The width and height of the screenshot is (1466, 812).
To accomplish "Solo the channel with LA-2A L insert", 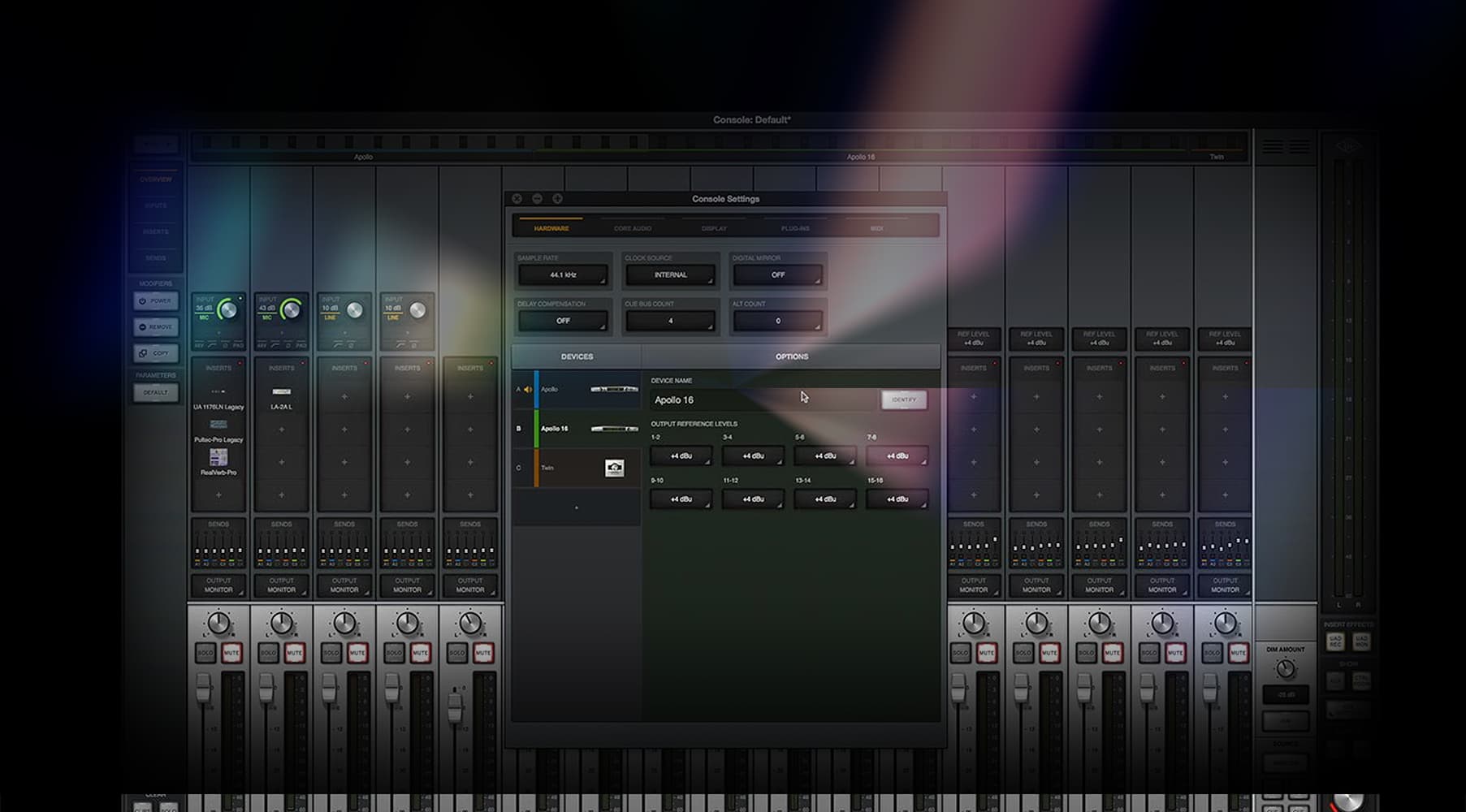I will [268, 653].
